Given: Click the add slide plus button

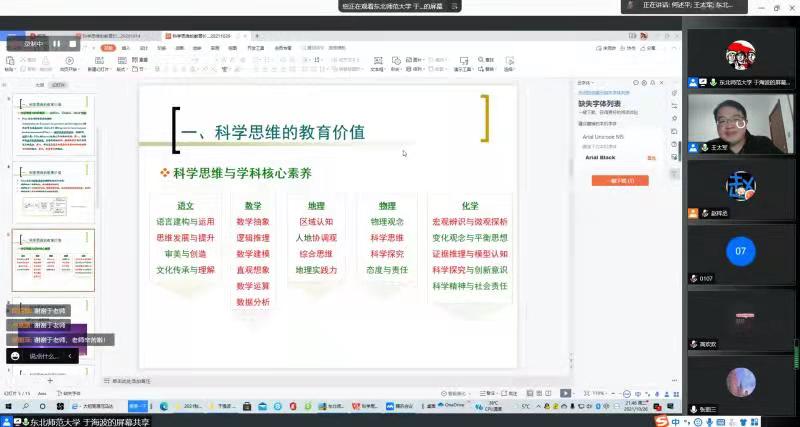Looking at the screenshot, I should (50, 381).
